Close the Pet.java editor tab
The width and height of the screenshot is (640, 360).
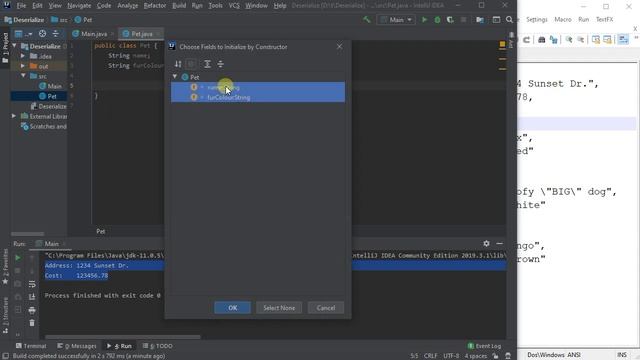[158, 34]
